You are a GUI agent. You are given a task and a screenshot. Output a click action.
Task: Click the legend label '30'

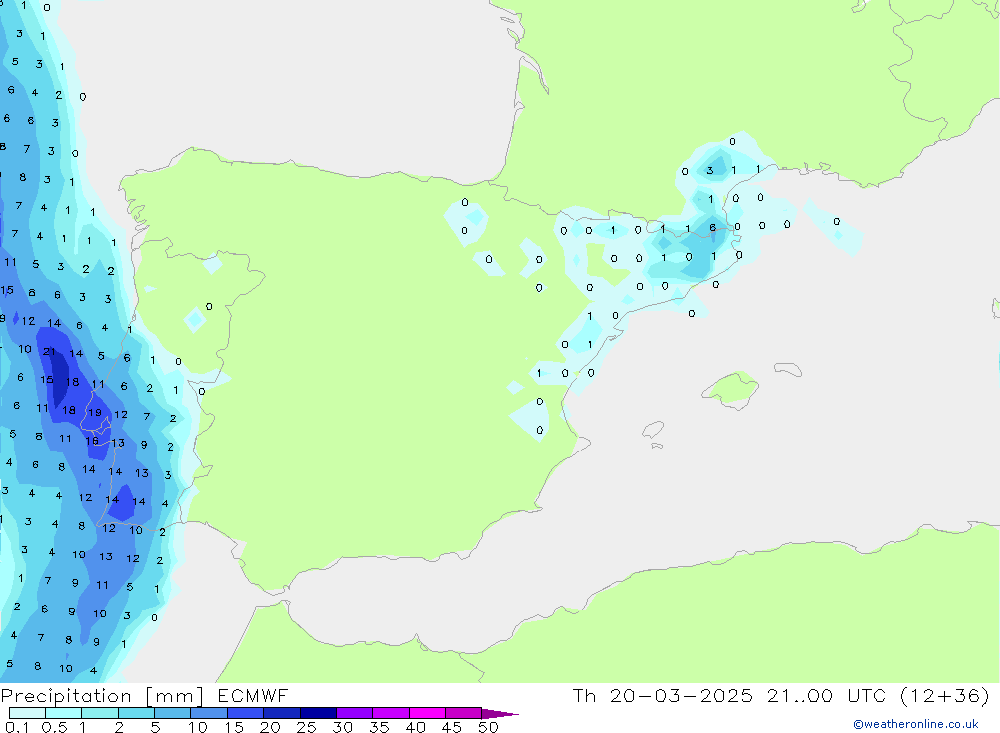pos(343,727)
